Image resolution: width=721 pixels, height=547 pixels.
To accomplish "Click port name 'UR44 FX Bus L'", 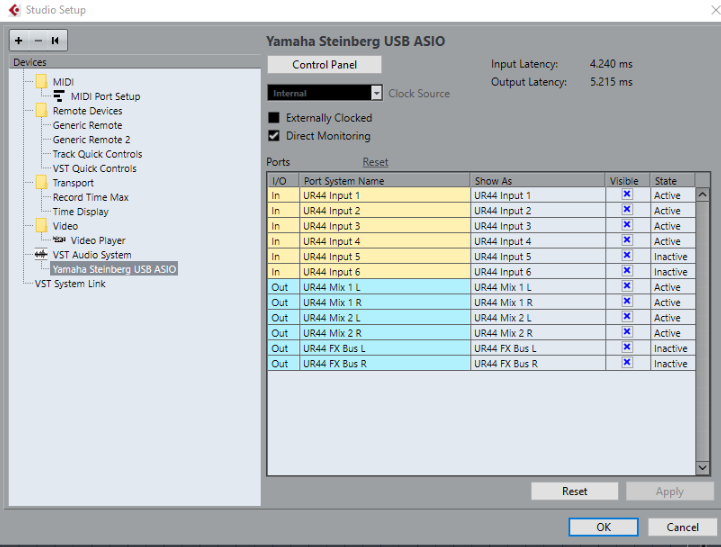I will click(384, 348).
